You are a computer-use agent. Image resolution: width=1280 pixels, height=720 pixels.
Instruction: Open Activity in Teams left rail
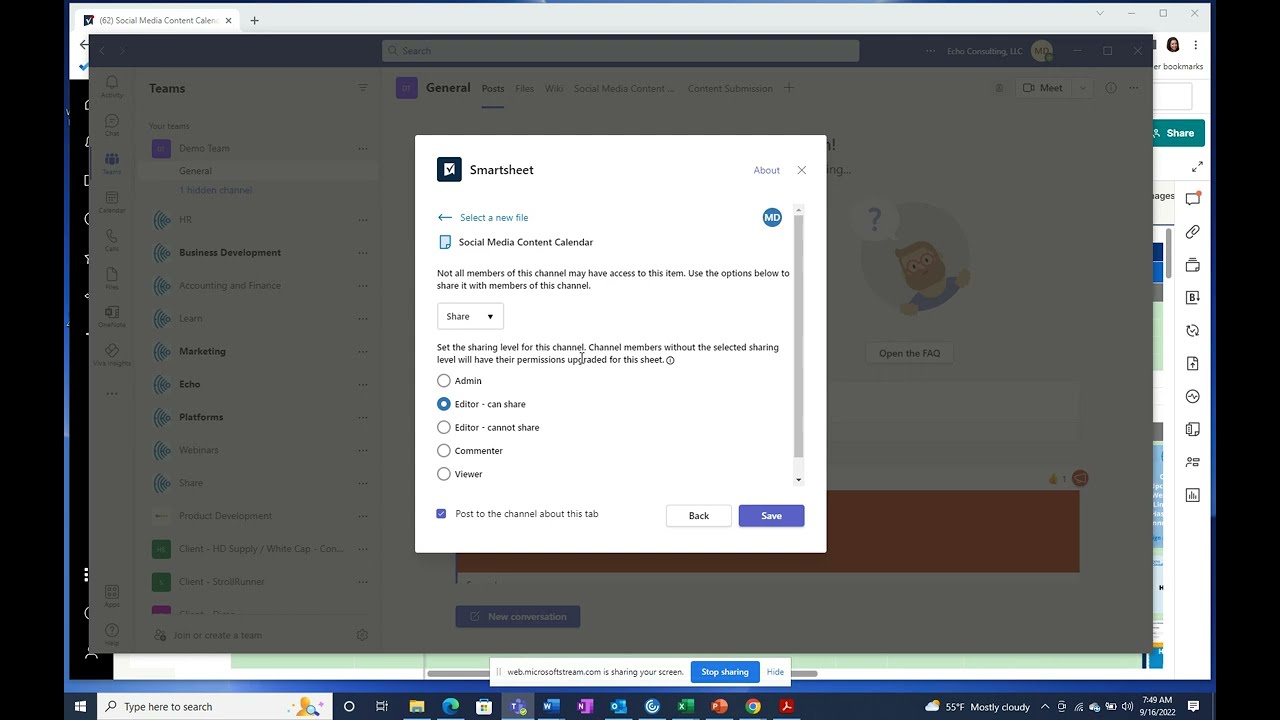(x=112, y=86)
